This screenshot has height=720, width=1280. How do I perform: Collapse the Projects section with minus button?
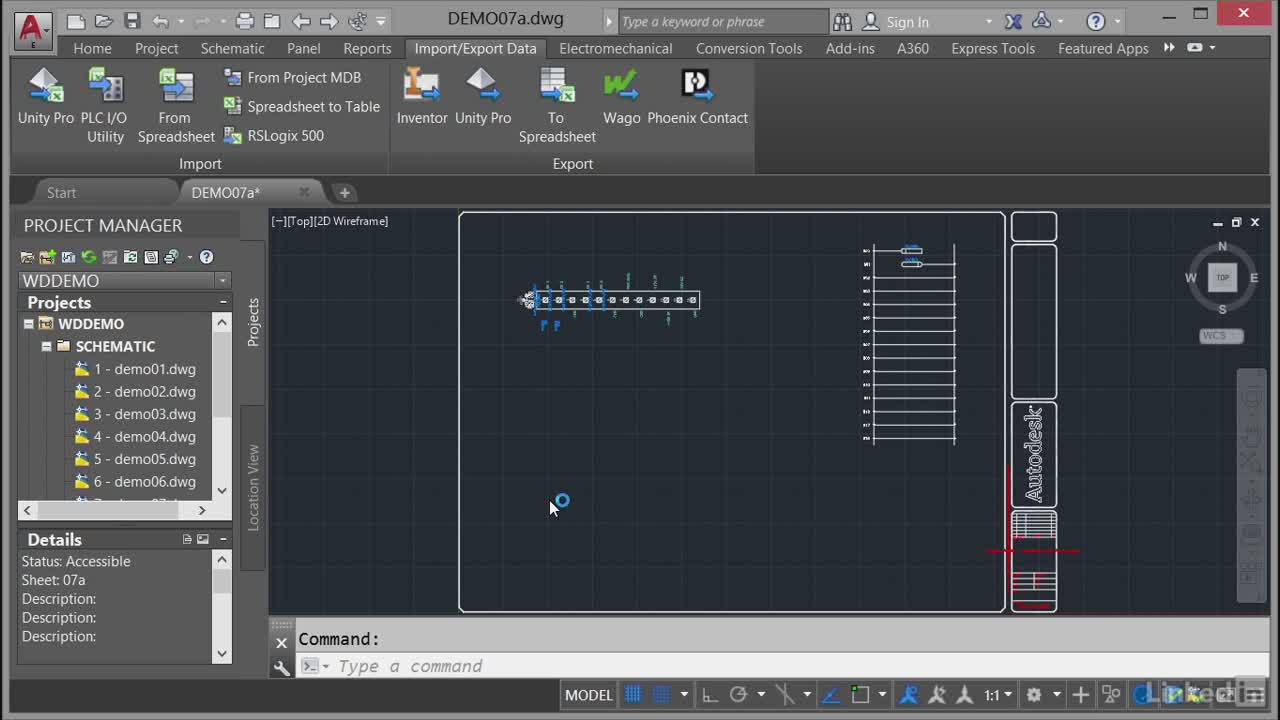222,302
